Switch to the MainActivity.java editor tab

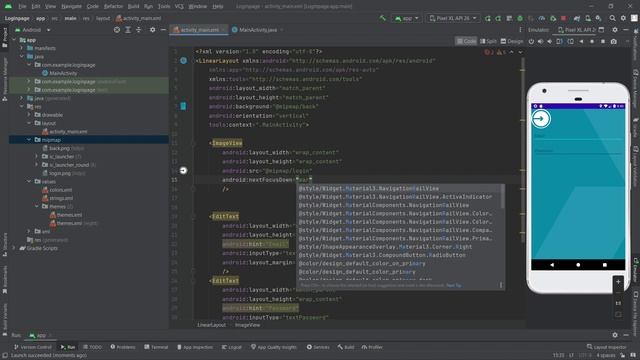click(258, 30)
